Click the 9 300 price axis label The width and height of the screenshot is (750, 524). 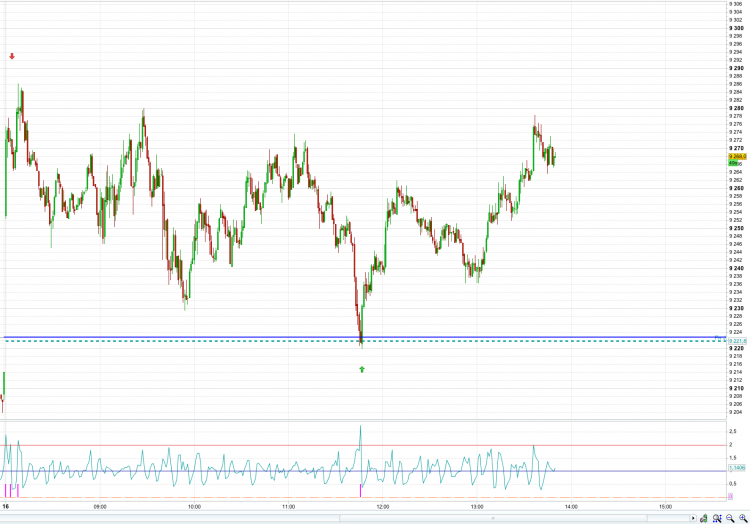[736, 28]
